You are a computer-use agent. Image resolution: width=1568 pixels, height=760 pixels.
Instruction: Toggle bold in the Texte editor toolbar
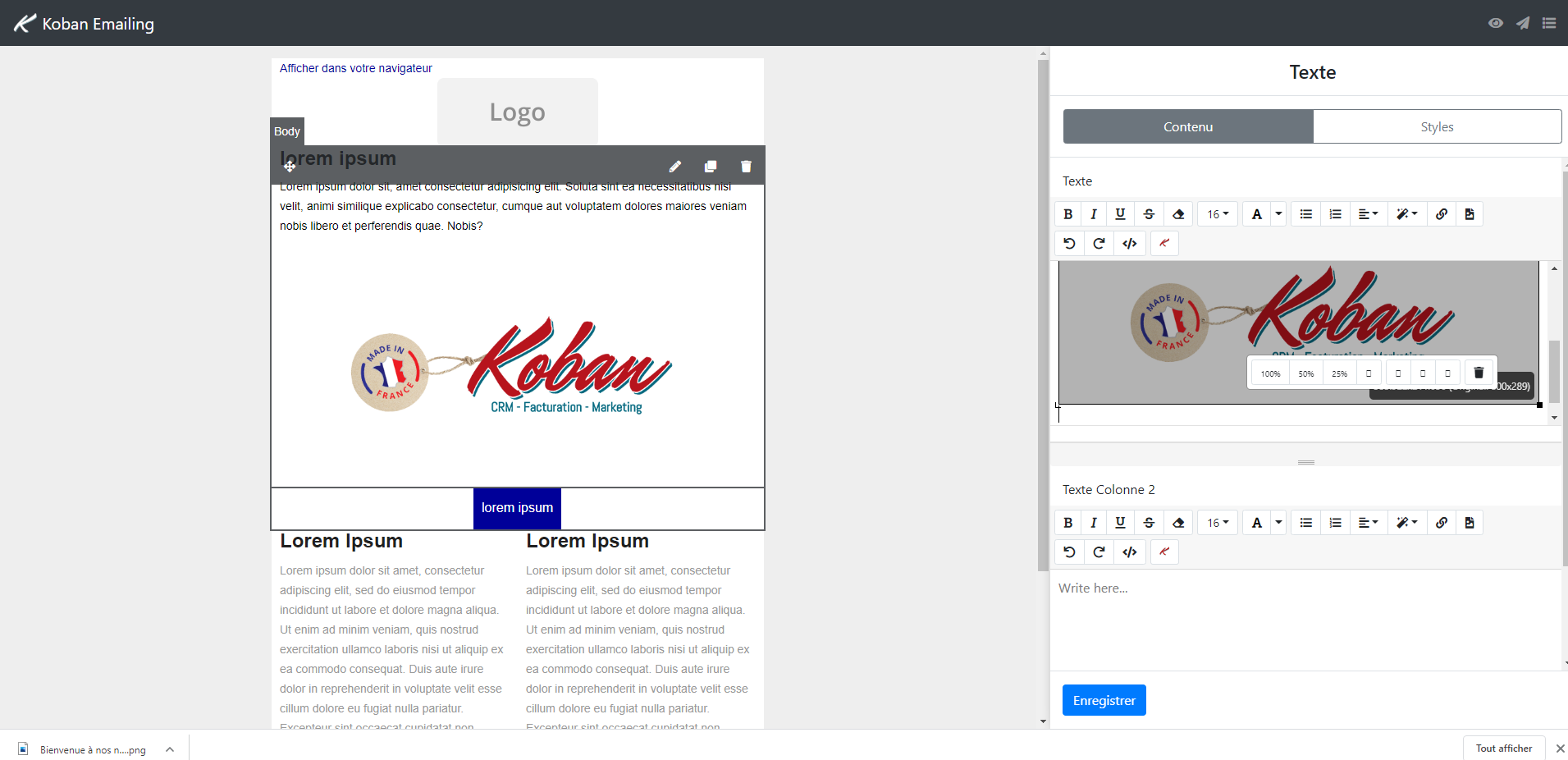pyautogui.click(x=1067, y=214)
